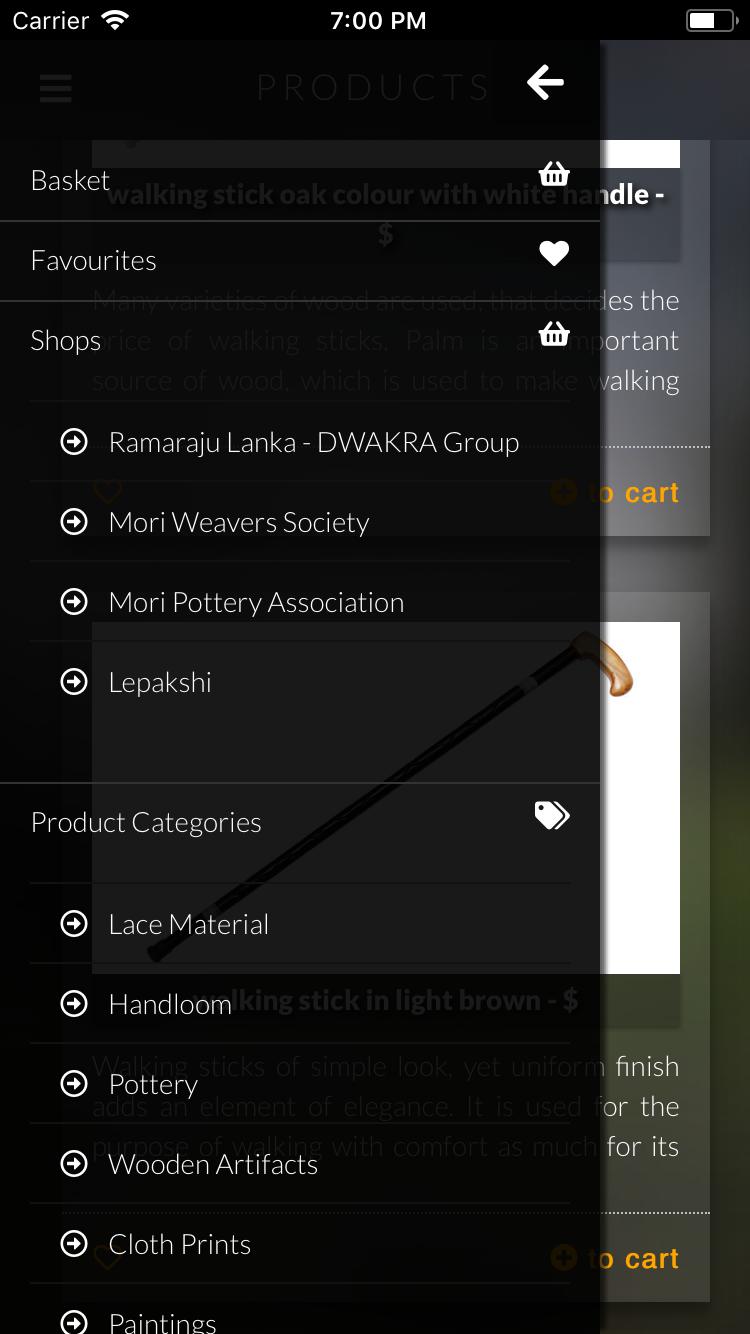The height and width of the screenshot is (1334, 750).
Task: Expand the Shops section
Action: click(x=300, y=341)
